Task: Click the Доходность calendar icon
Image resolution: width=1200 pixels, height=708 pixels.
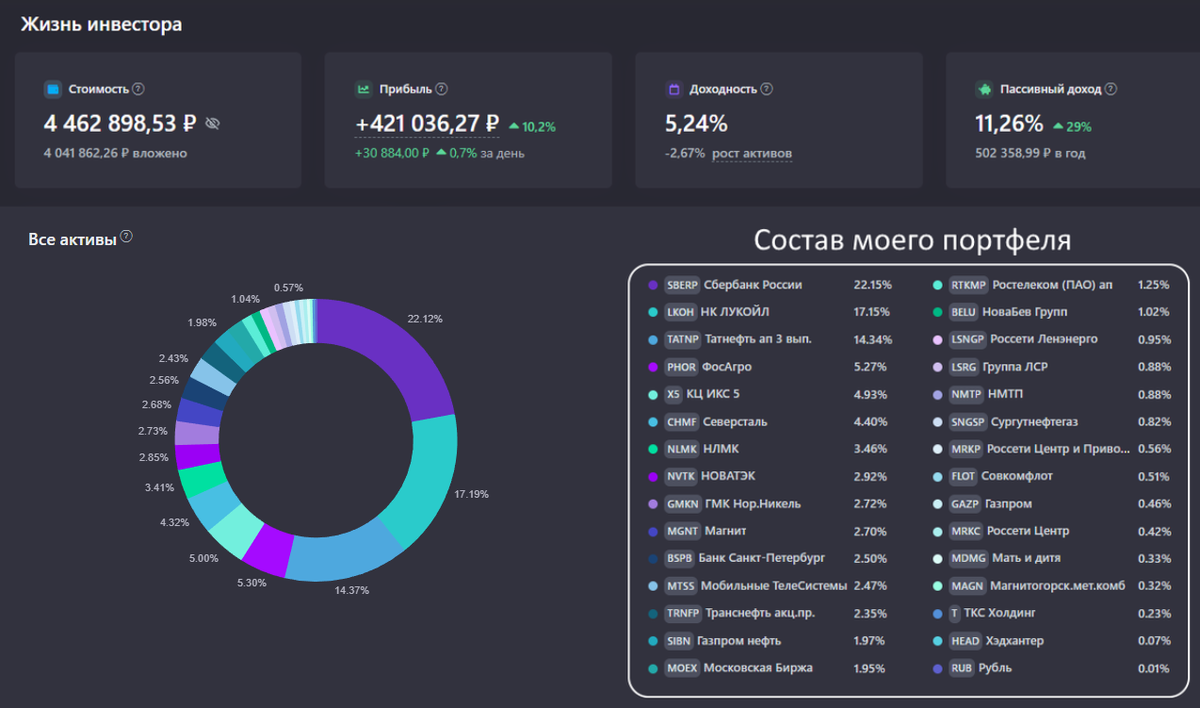Action: [674, 89]
